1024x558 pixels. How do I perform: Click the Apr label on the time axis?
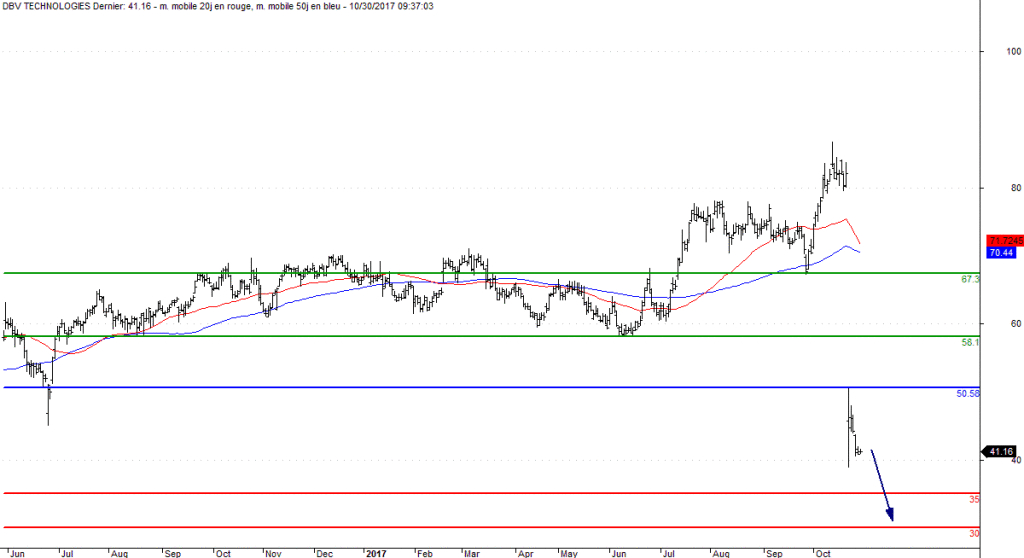(x=523, y=552)
